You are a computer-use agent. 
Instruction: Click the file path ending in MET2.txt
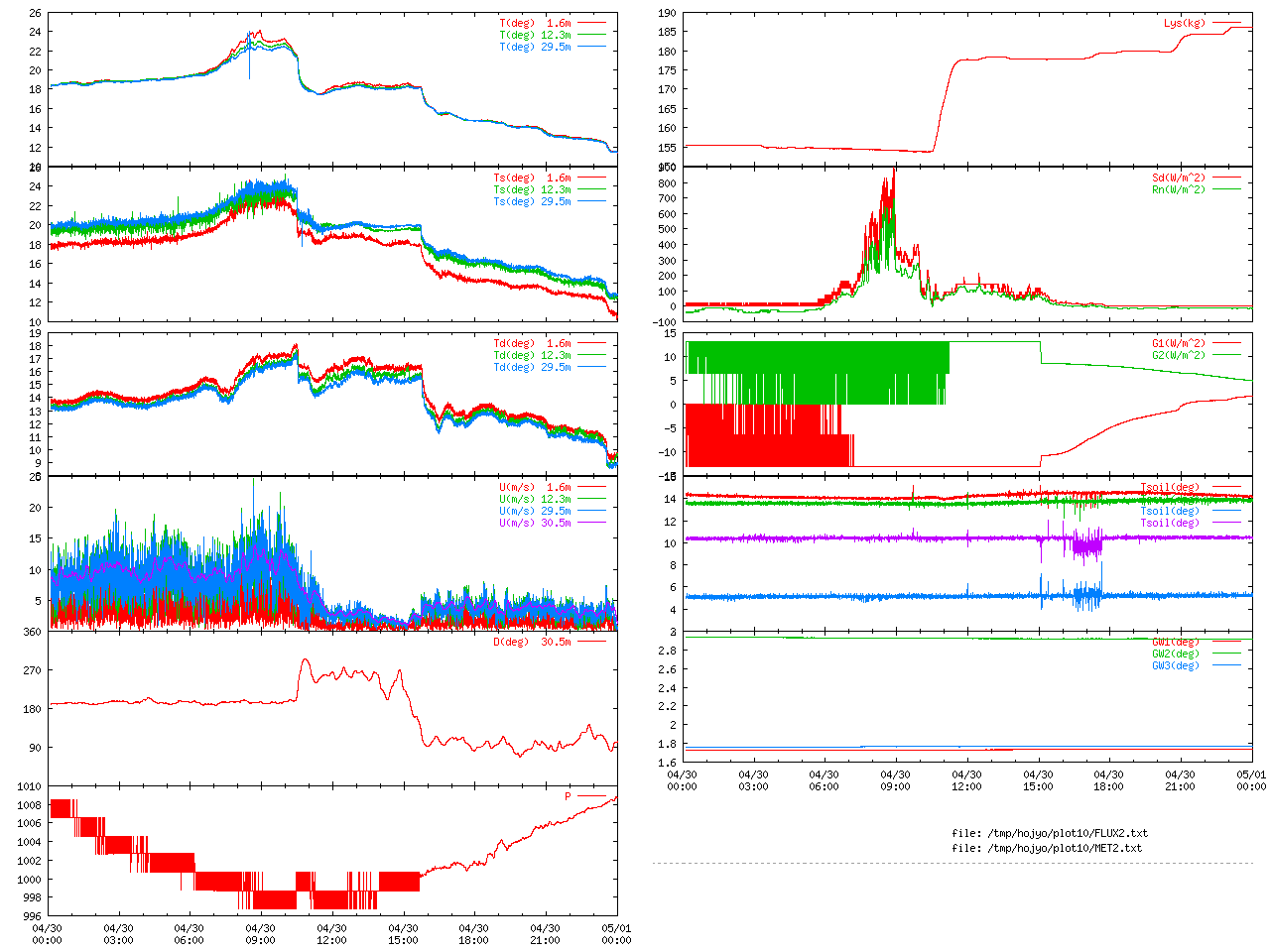click(x=1047, y=848)
